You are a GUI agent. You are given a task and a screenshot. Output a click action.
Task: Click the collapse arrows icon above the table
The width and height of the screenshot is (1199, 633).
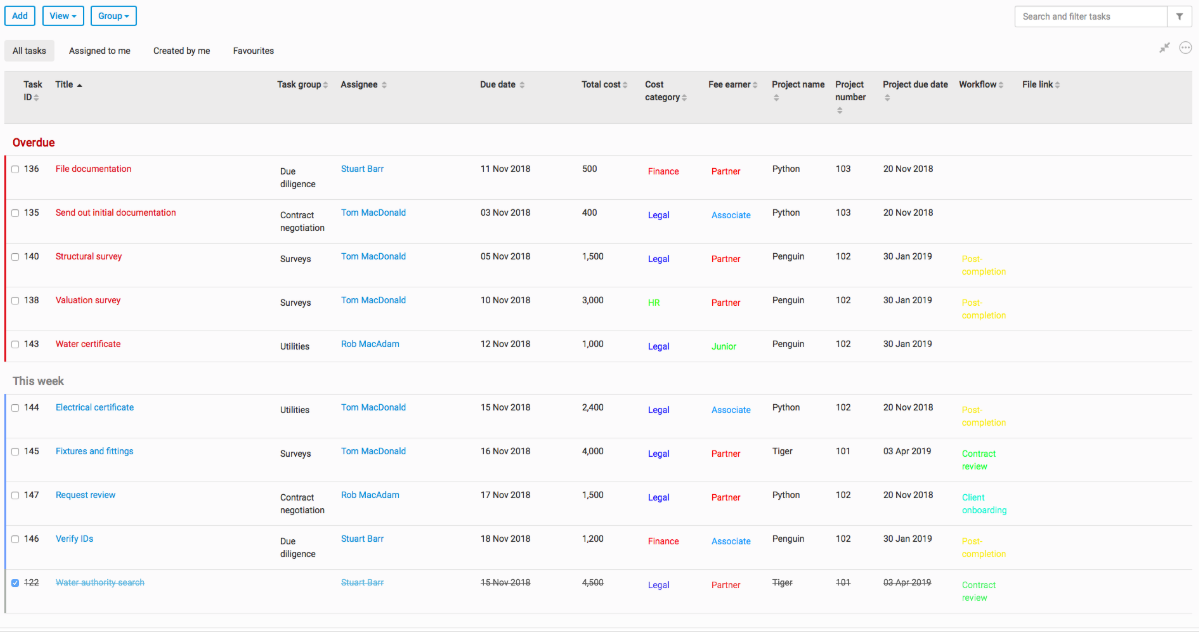coord(1165,48)
